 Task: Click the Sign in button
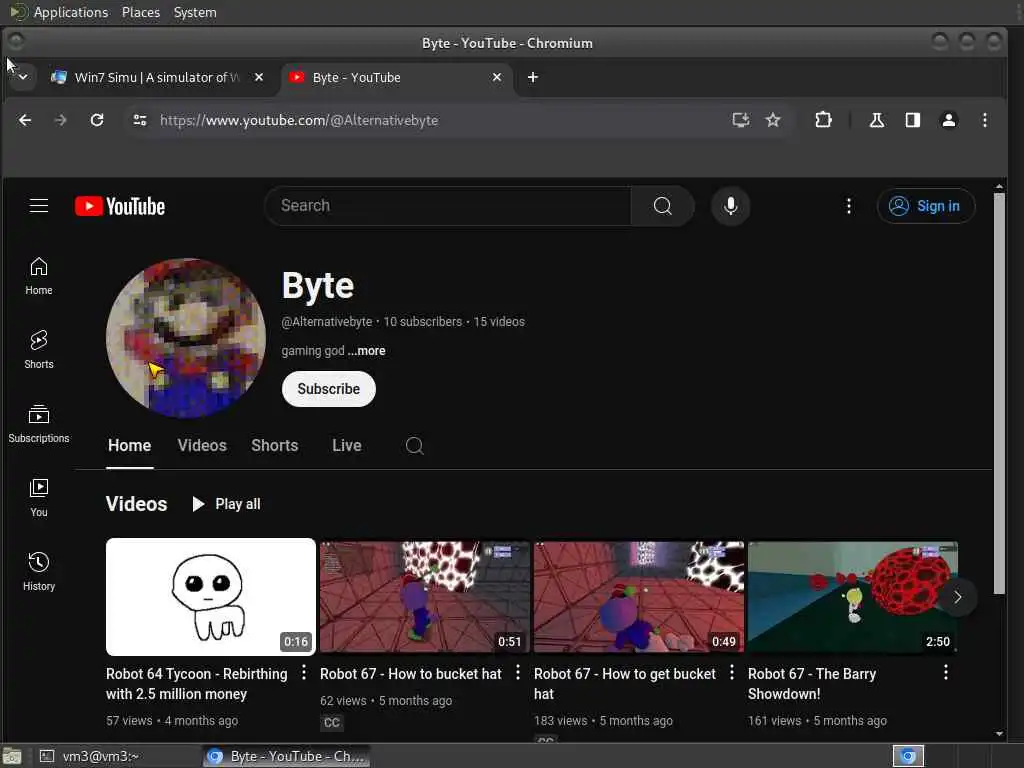click(x=925, y=206)
